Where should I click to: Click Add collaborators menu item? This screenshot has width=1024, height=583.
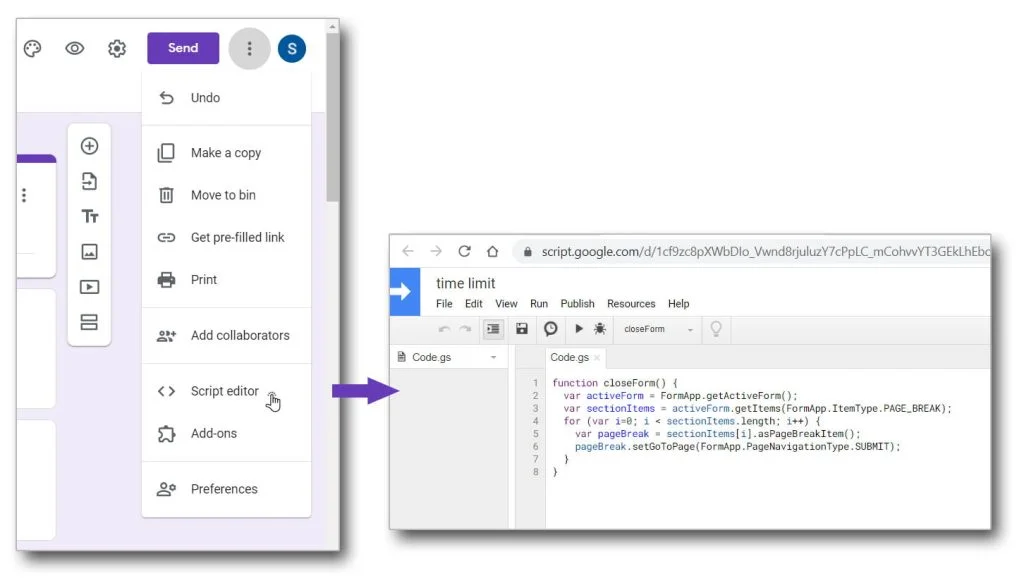click(226, 336)
